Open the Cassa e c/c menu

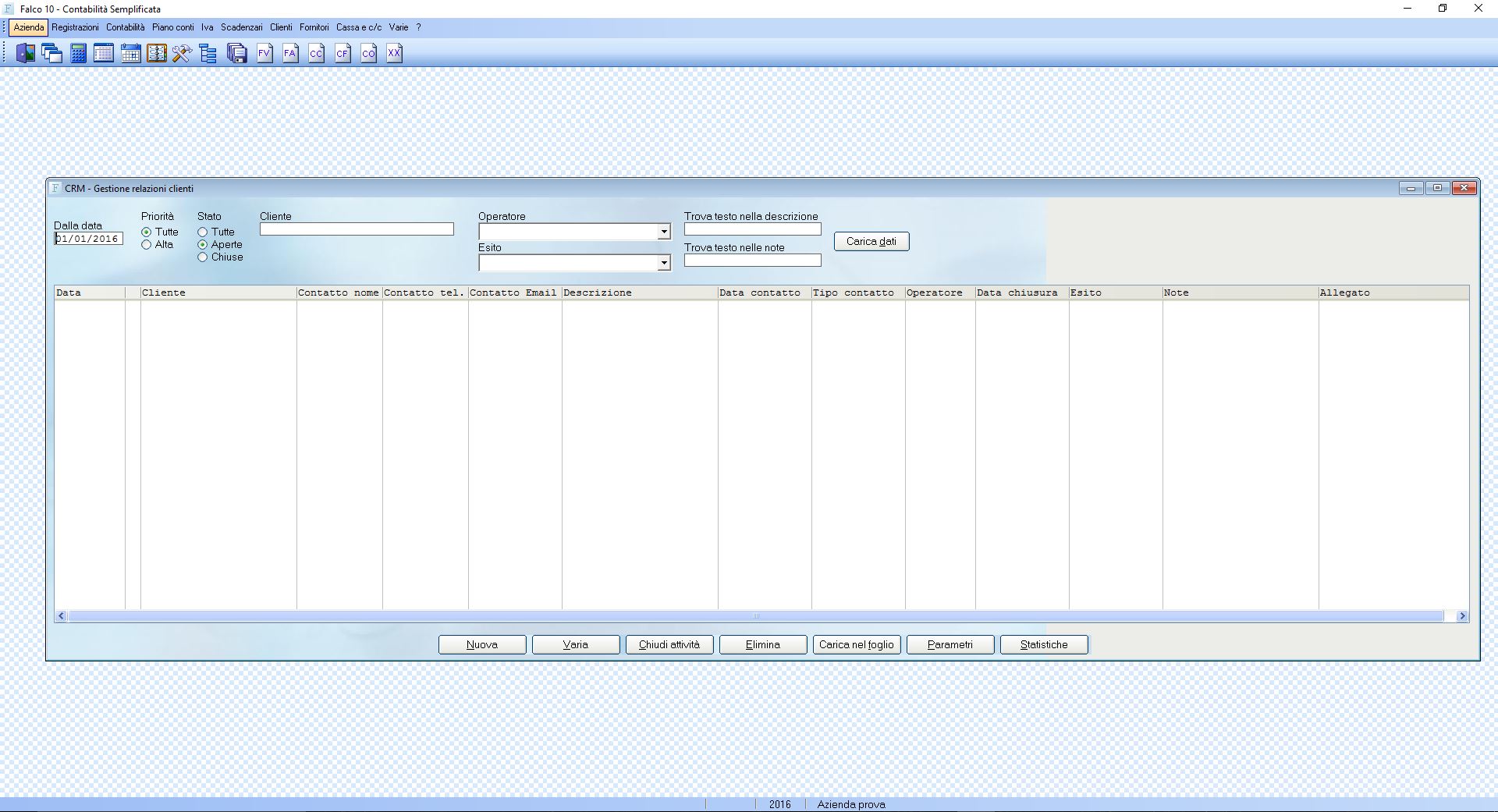[359, 27]
